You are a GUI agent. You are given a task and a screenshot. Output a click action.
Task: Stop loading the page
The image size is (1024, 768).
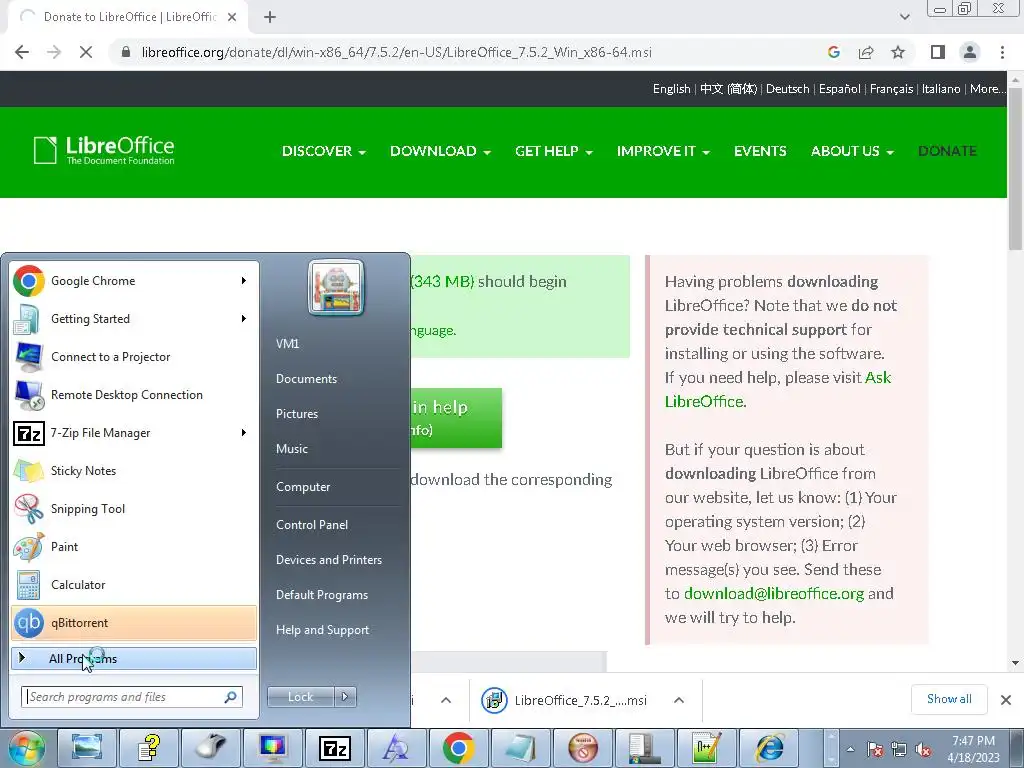click(86, 52)
